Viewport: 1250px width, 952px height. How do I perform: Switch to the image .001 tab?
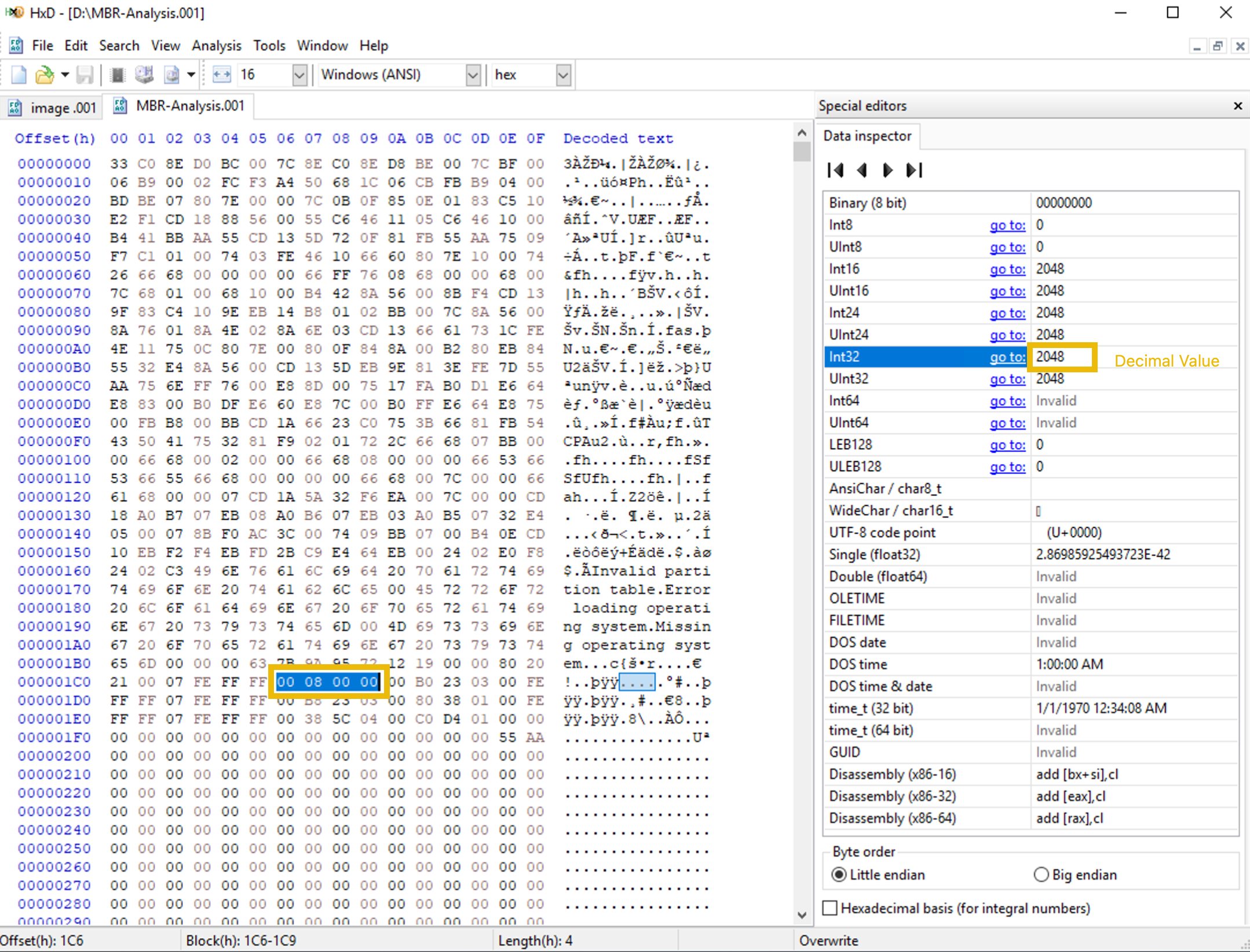pos(52,108)
